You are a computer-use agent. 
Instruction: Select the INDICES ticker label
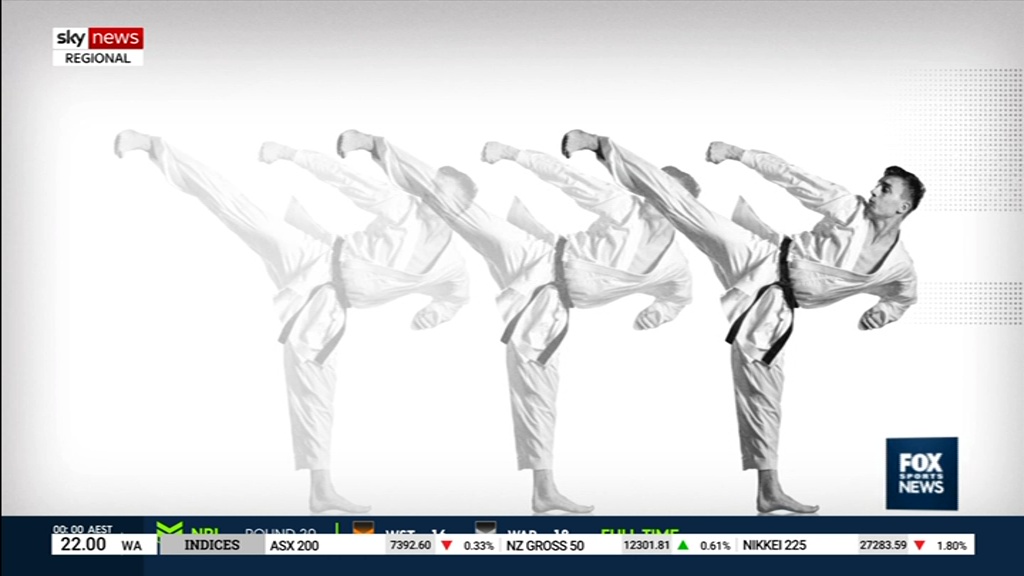coord(212,545)
